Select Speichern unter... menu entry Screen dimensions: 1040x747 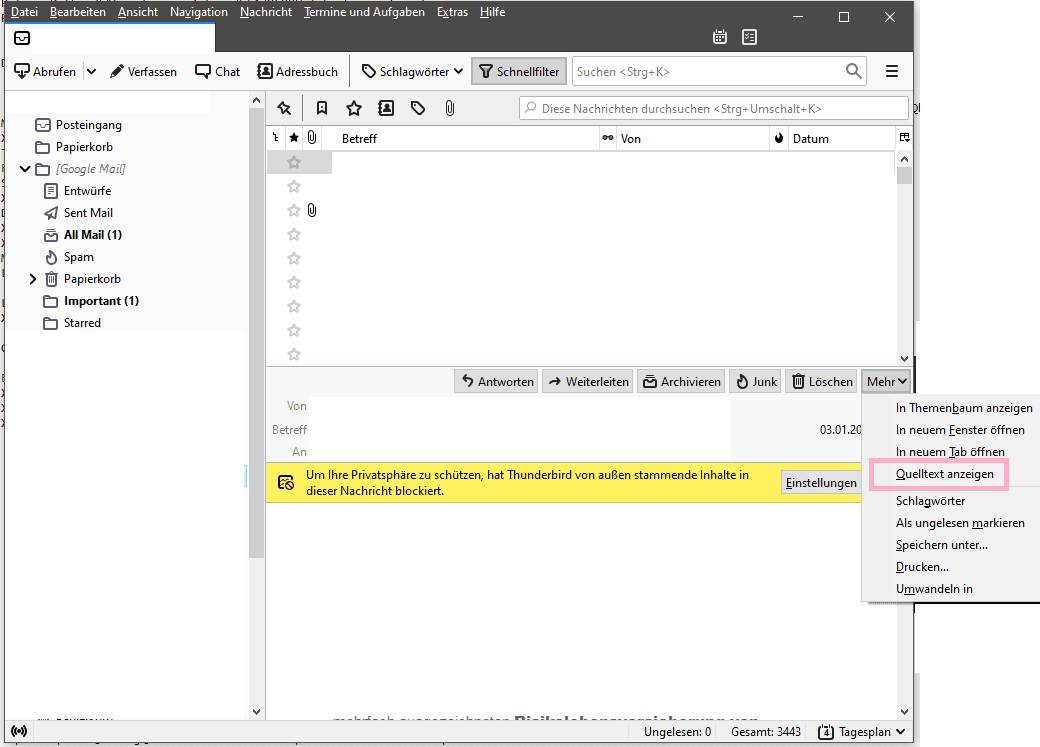click(941, 545)
